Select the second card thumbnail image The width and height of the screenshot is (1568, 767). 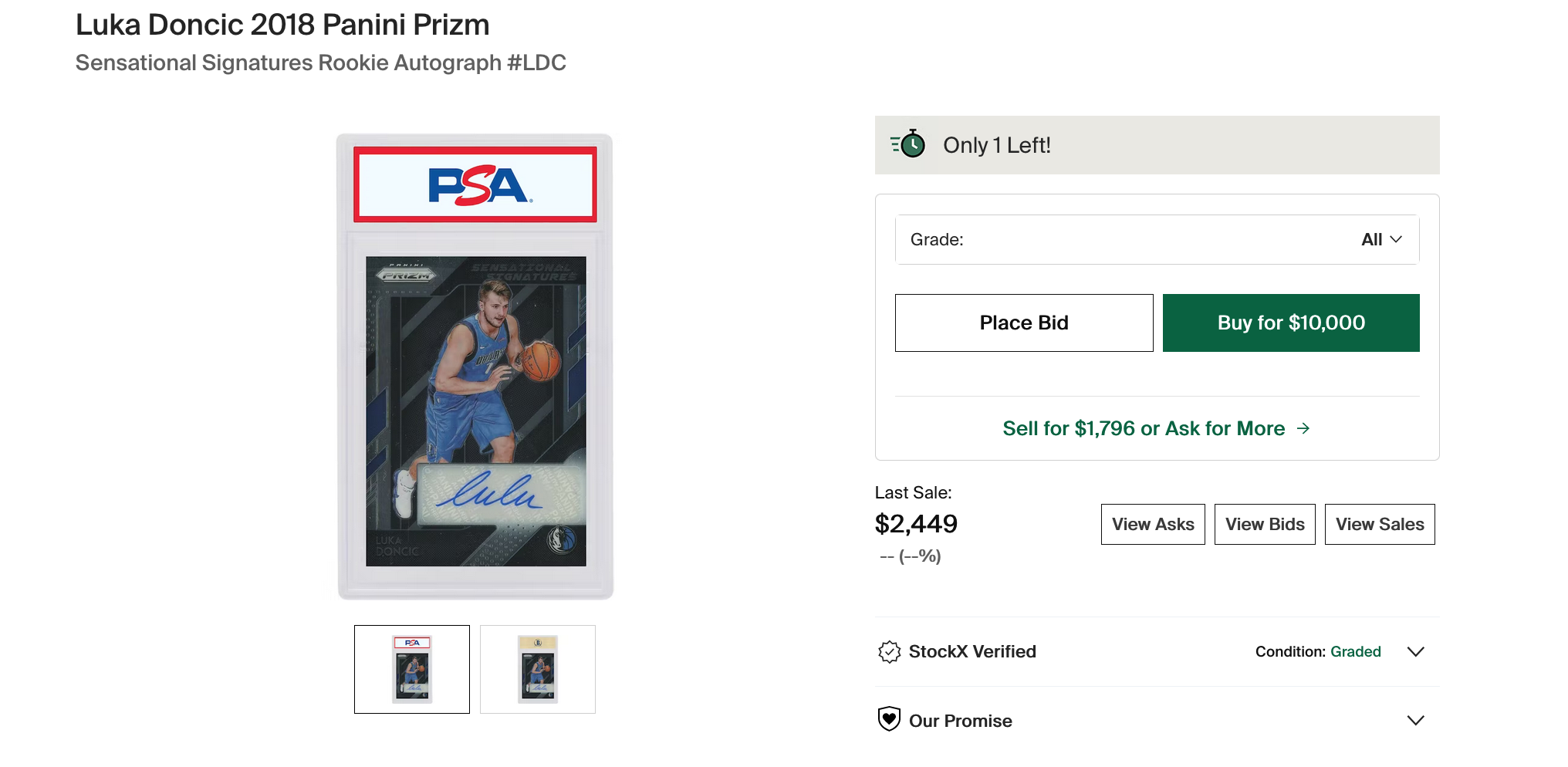tap(538, 669)
